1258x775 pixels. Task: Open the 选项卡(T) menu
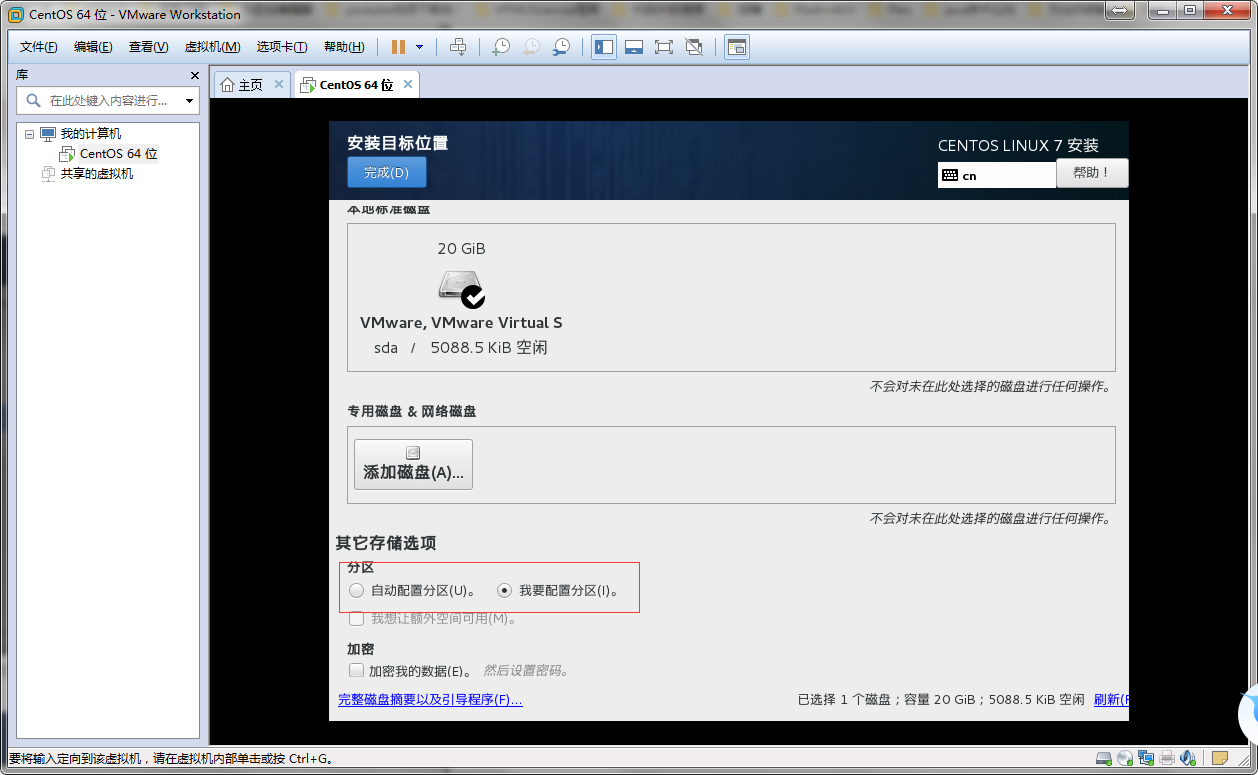(x=282, y=47)
